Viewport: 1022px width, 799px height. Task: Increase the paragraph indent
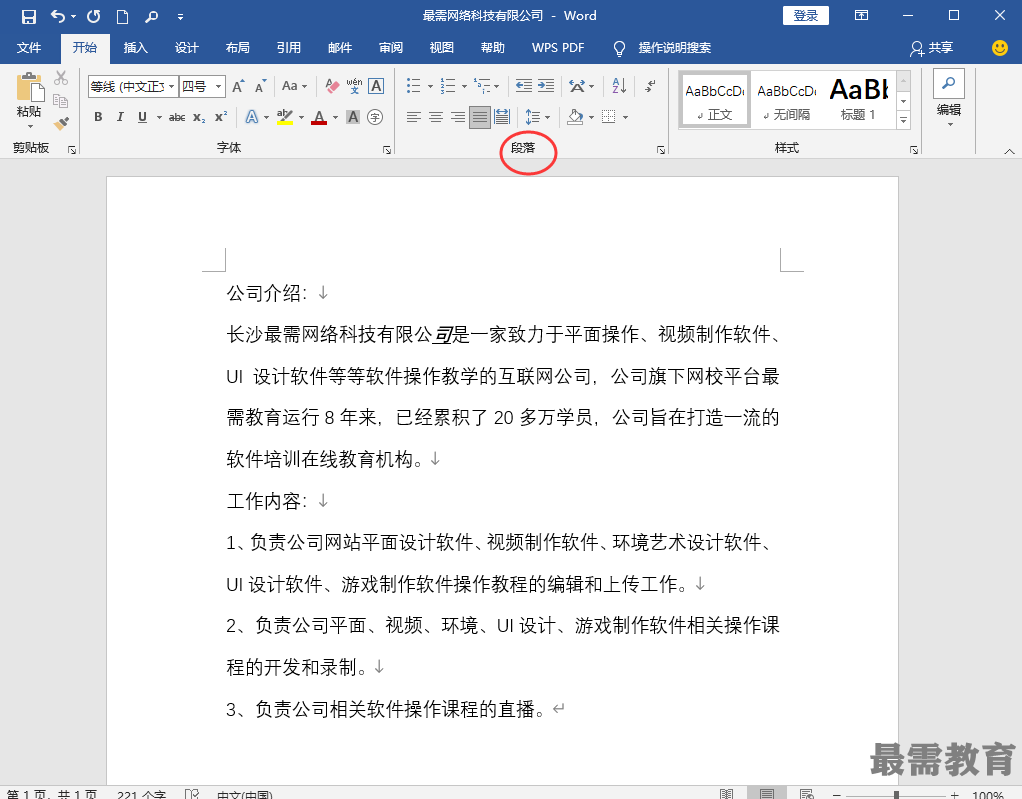[546, 86]
